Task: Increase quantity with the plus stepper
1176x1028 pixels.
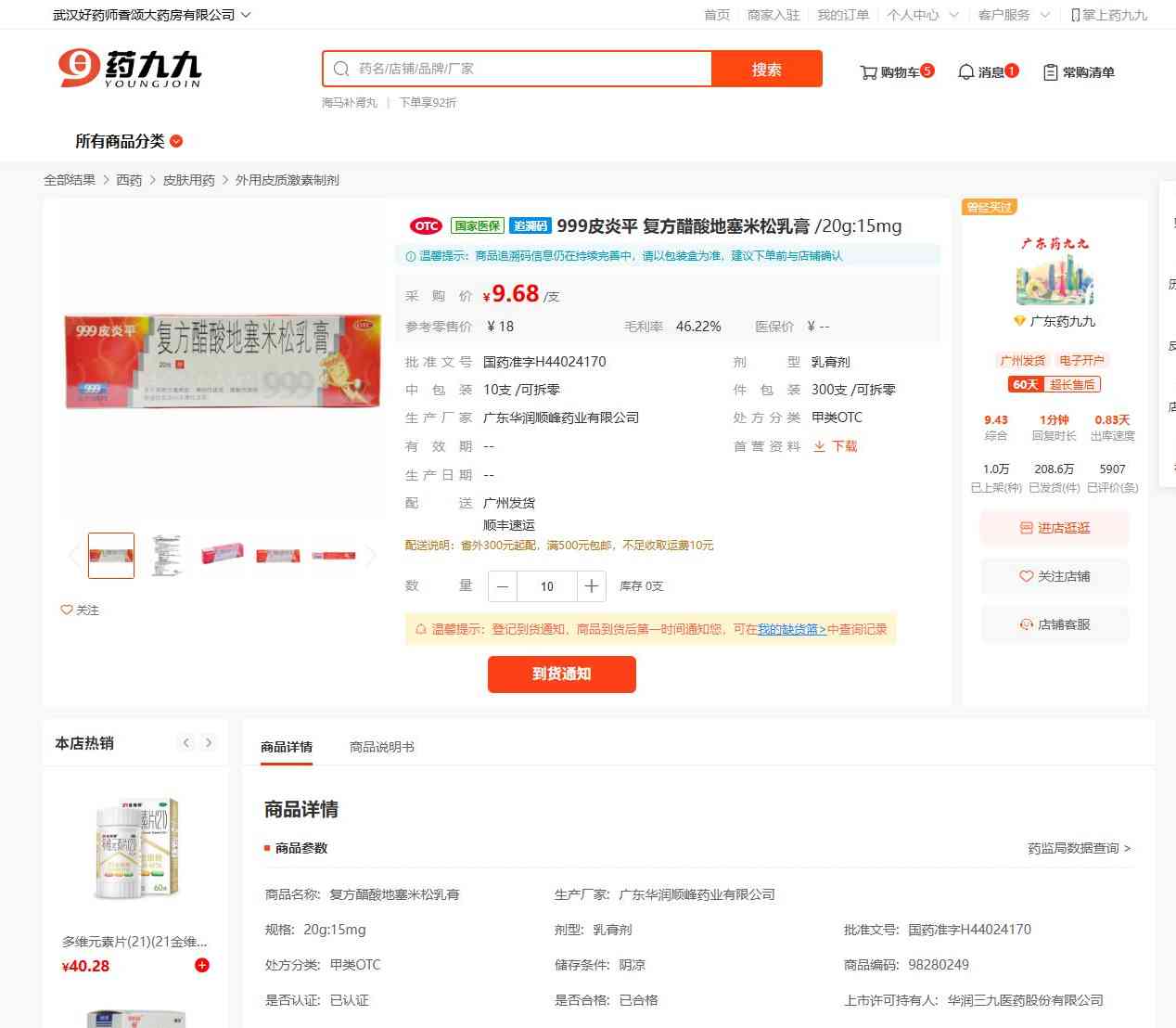Action: [591, 586]
